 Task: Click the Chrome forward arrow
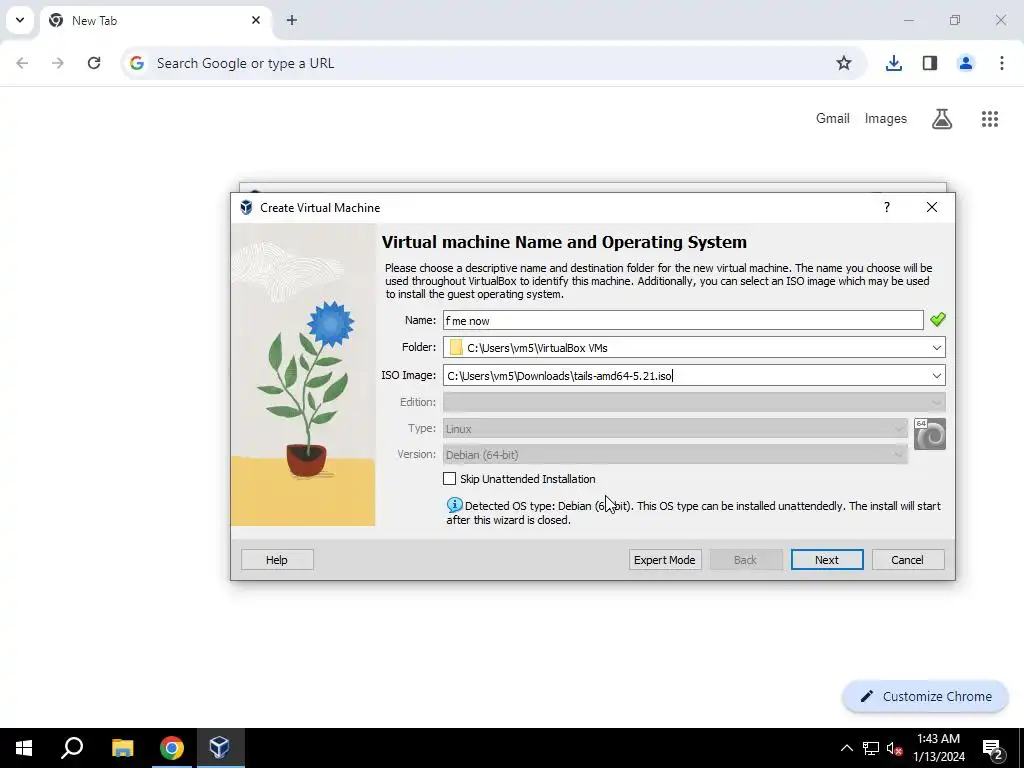58,63
